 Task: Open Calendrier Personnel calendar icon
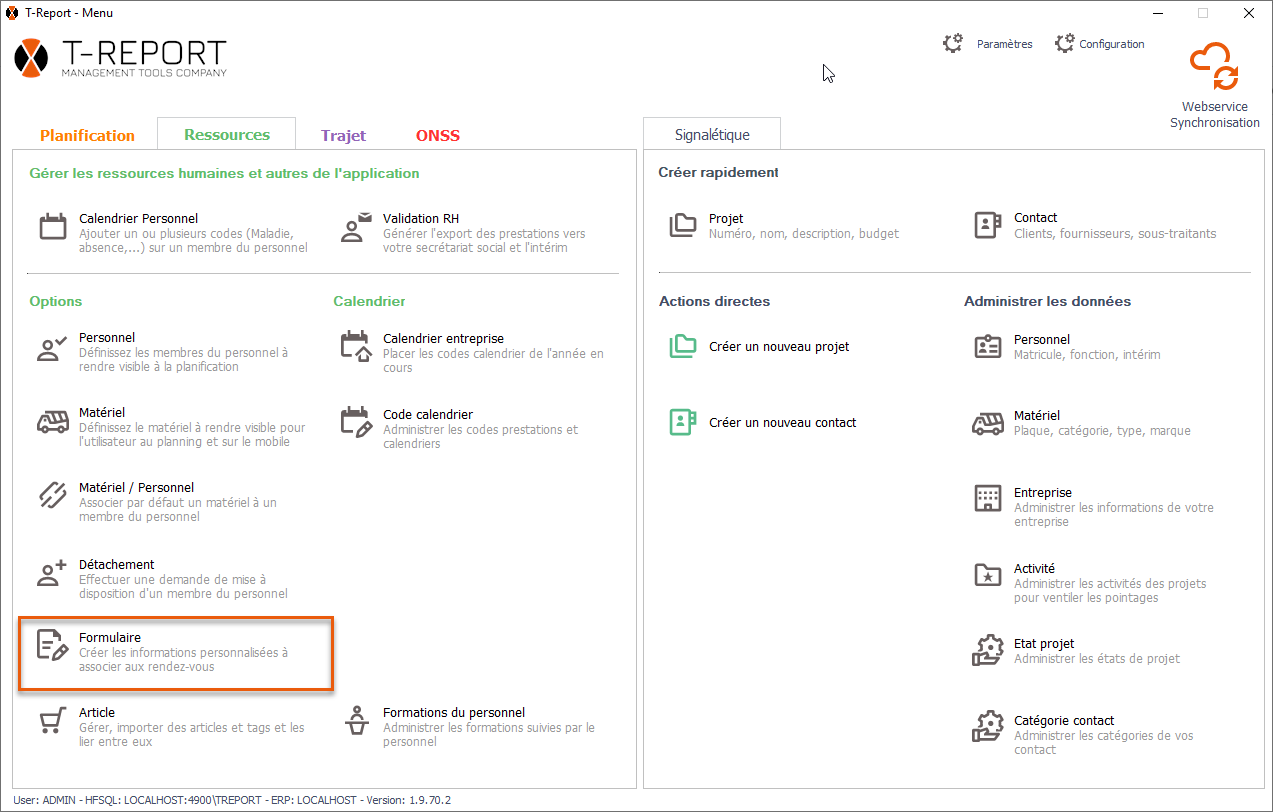click(53, 227)
